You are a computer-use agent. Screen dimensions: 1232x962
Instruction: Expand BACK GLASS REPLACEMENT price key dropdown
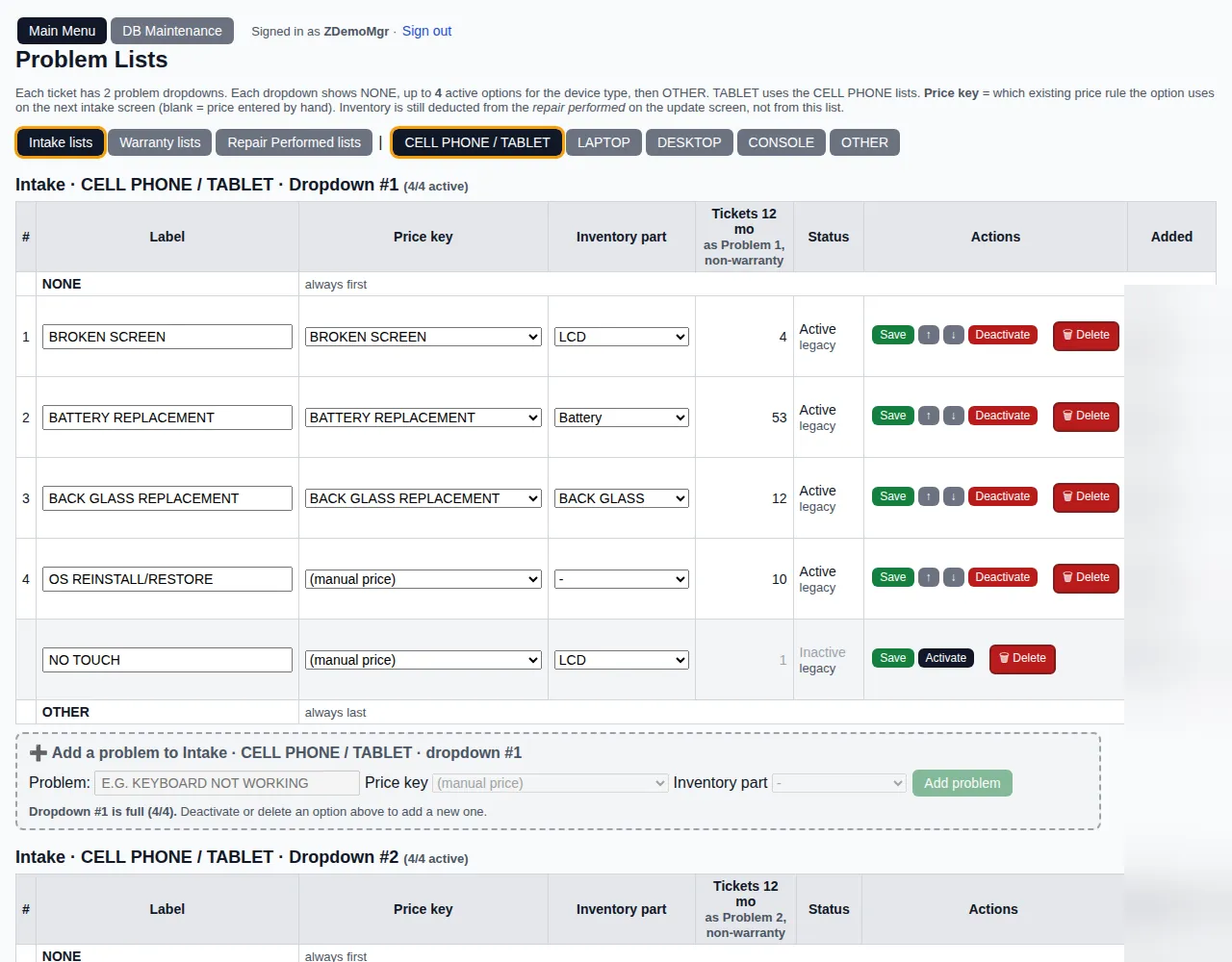(423, 498)
